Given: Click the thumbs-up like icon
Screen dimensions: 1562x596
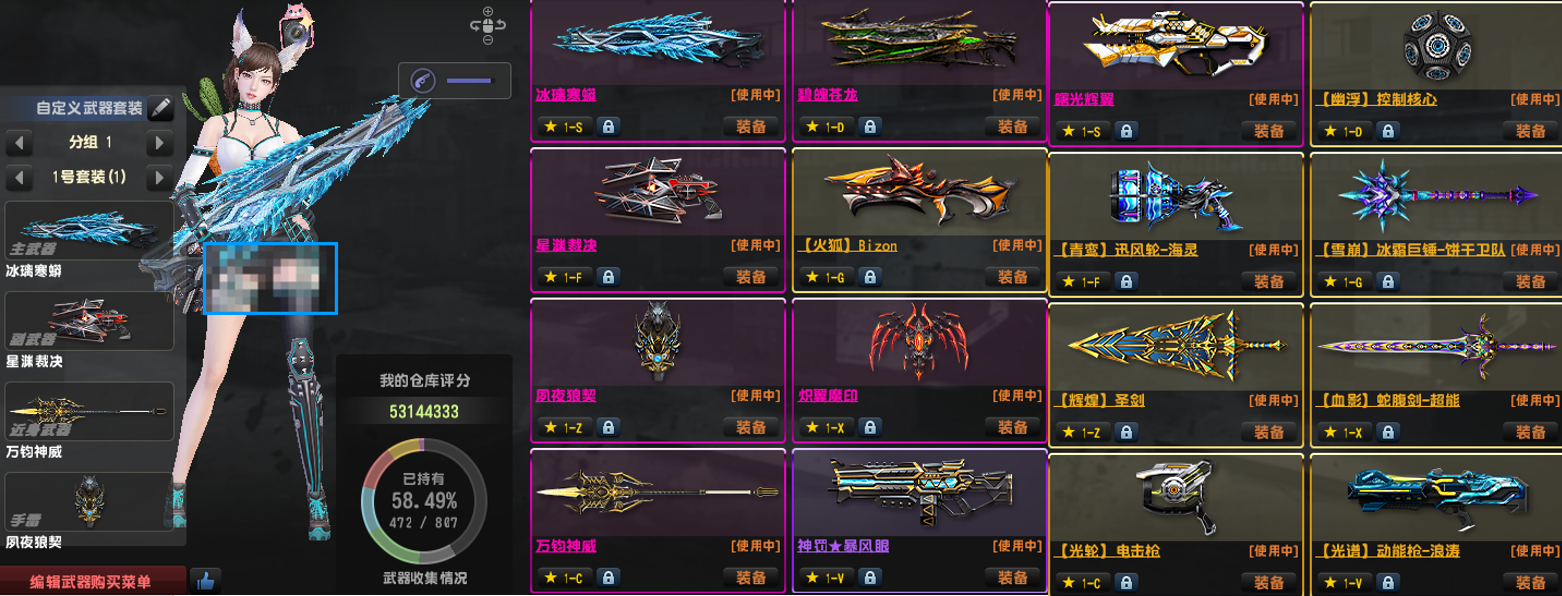Looking at the screenshot, I should [205, 580].
